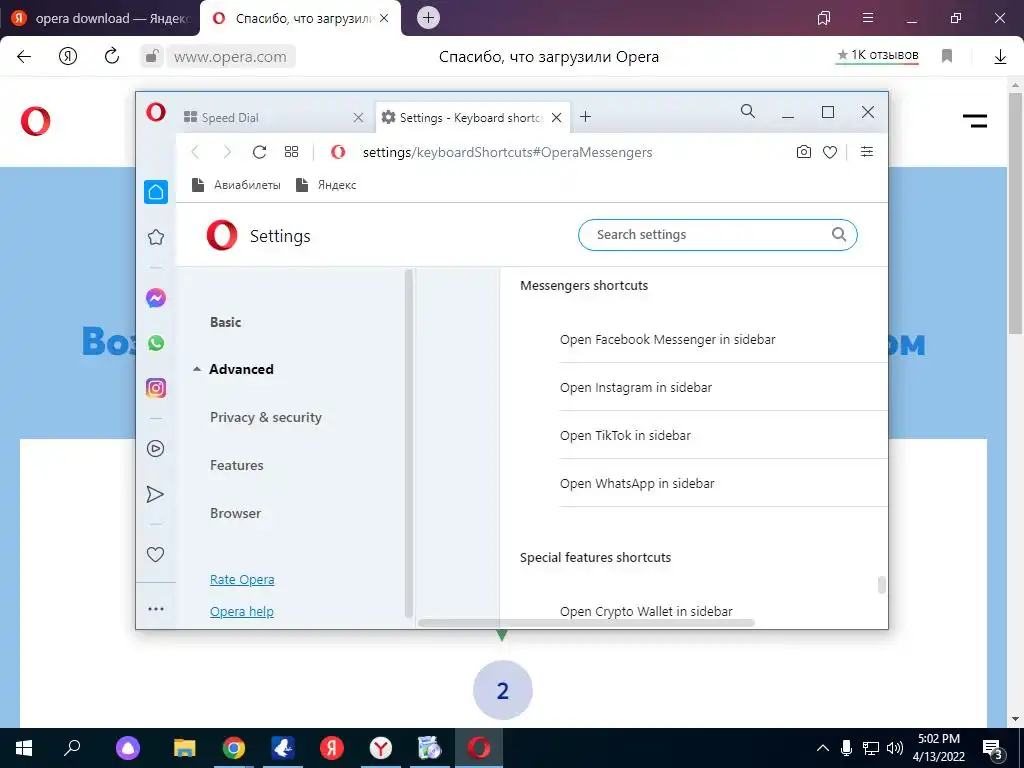Image resolution: width=1024 pixels, height=768 pixels.
Task: Open Basic settings category
Action: click(x=225, y=323)
